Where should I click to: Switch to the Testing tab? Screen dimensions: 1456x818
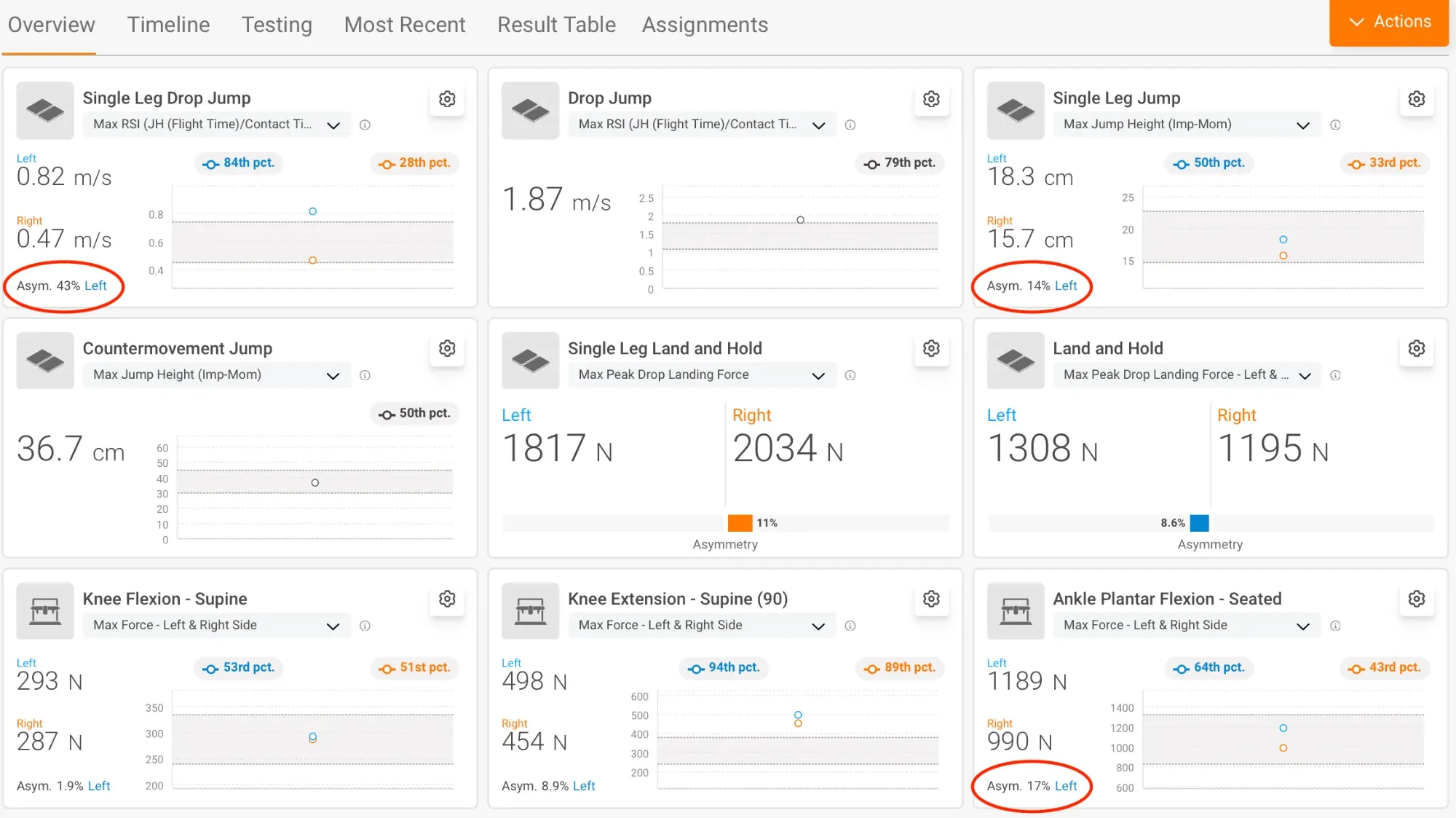pos(277,25)
